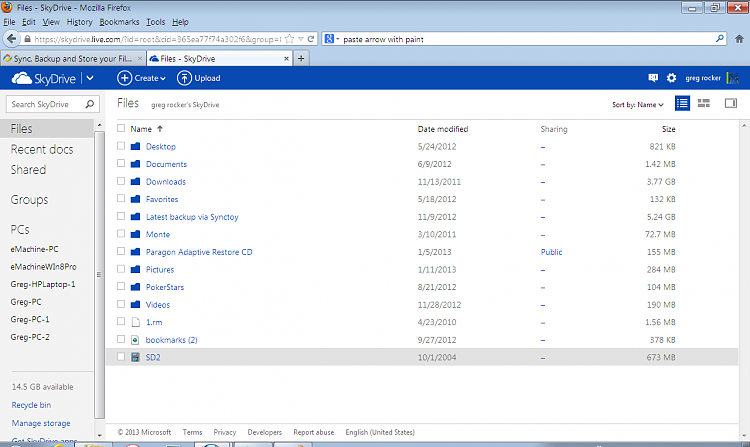This screenshot has height=447, width=750.
Task: Open the Firefox History menu
Action: [79, 22]
